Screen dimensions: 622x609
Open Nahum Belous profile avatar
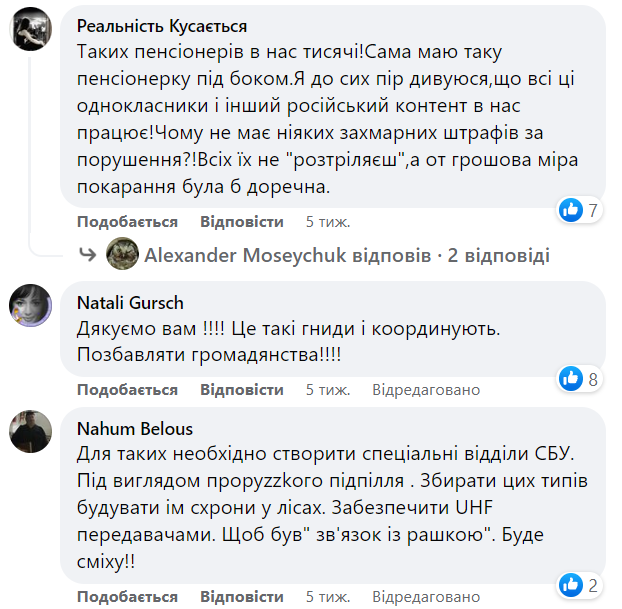click(31, 431)
